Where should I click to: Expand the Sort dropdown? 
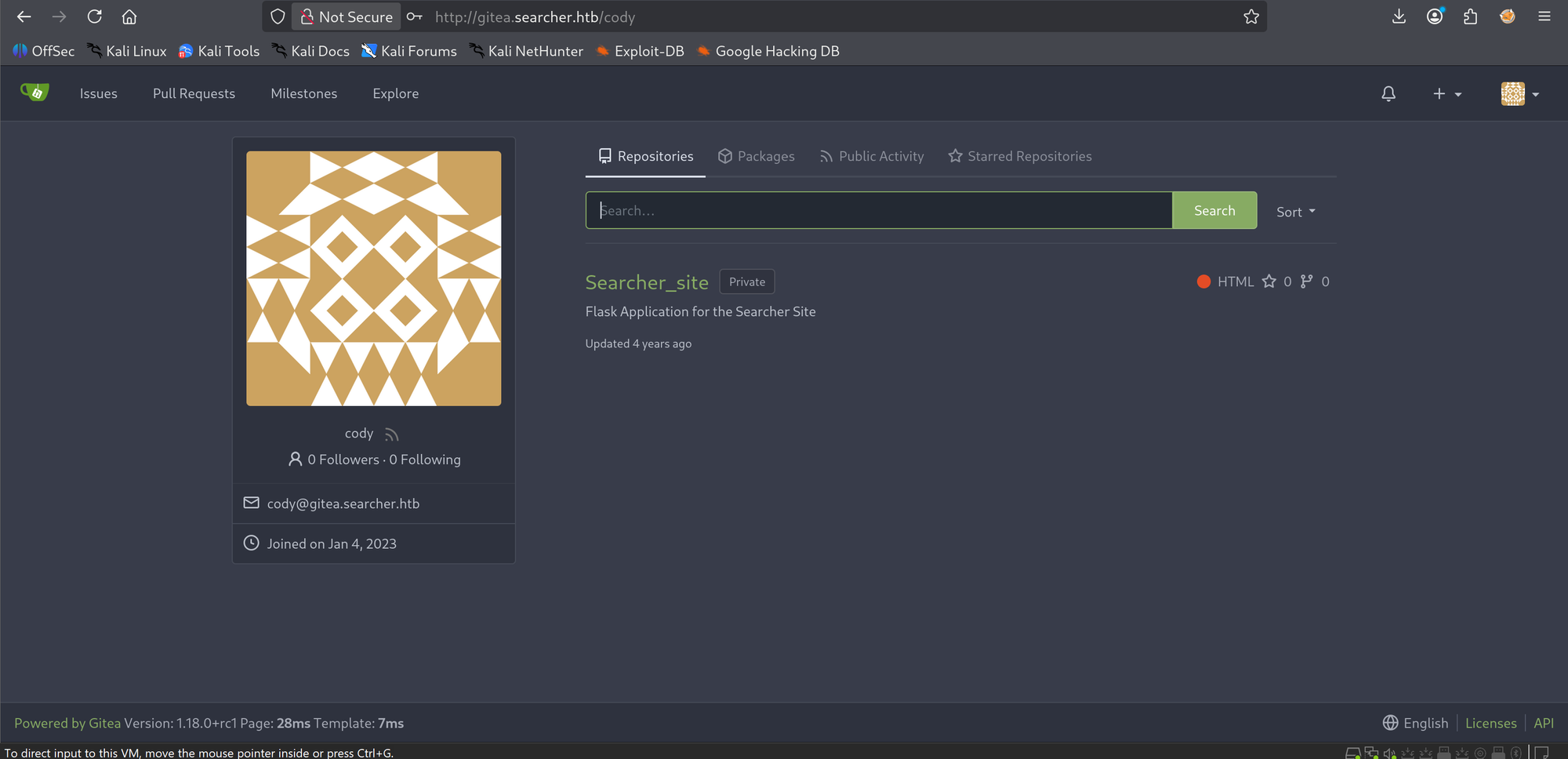point(1296,212)
